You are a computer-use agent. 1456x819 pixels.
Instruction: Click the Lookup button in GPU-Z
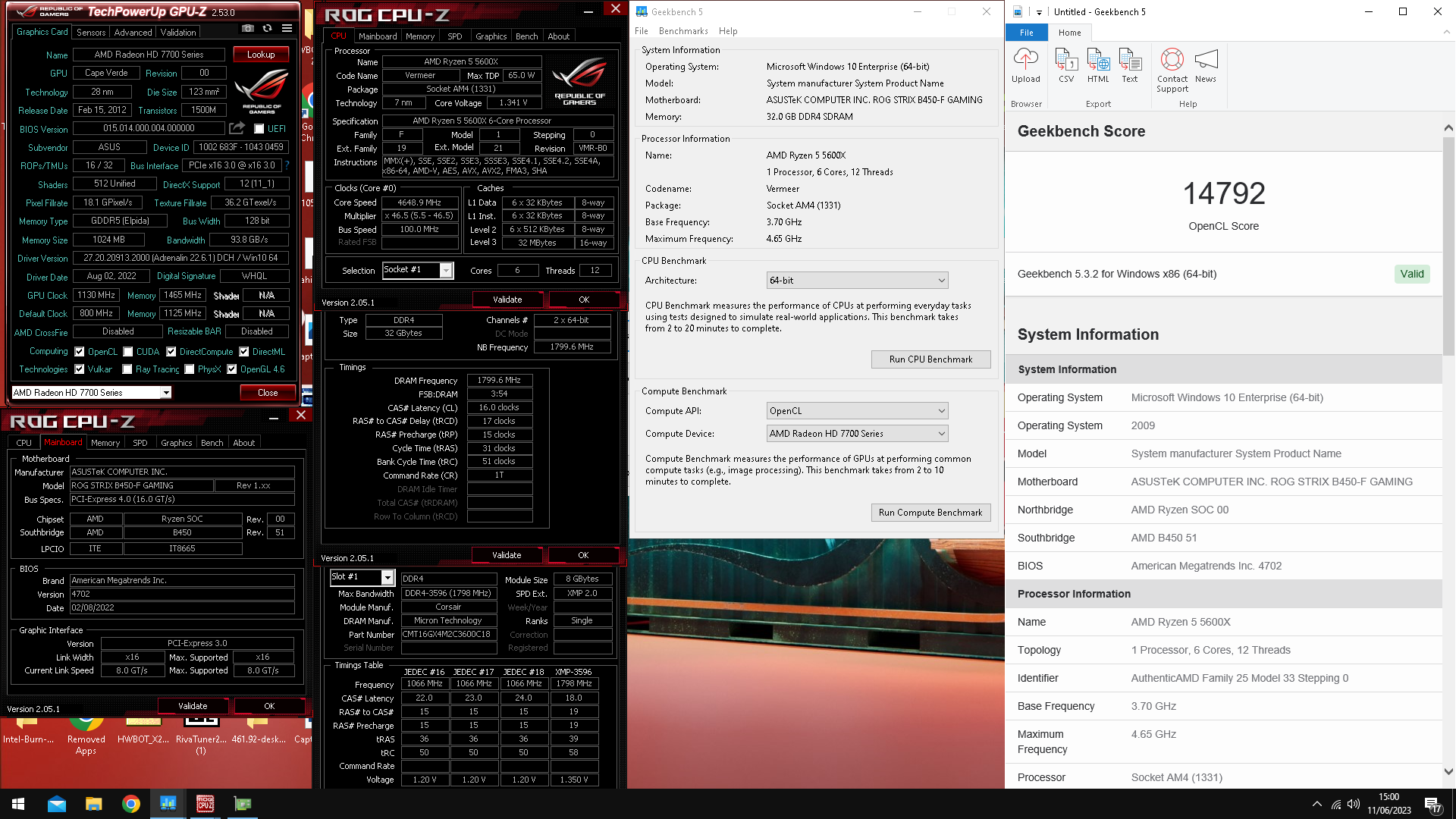coord(260,55)
